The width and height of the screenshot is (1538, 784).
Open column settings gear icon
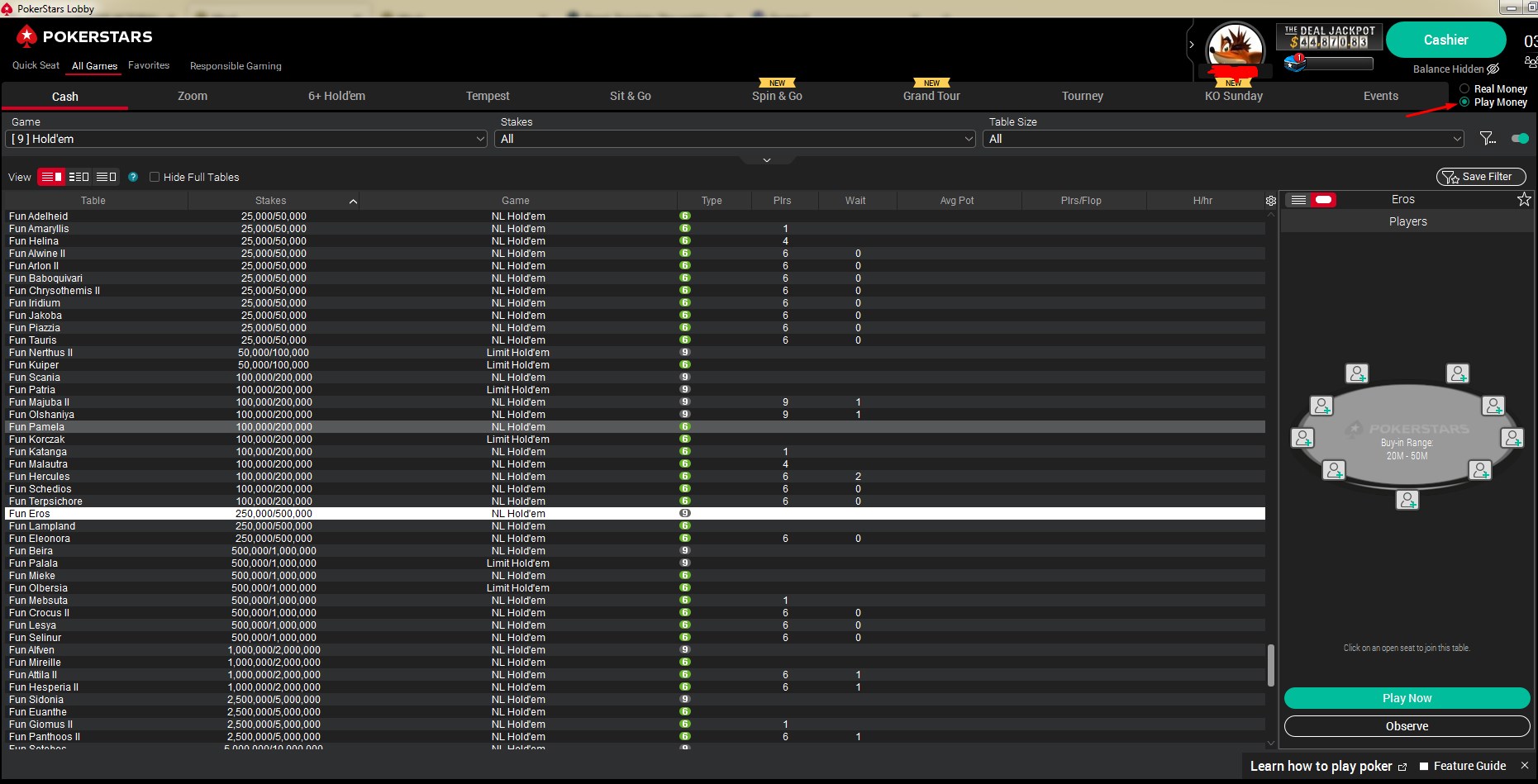coord(1271,201)
